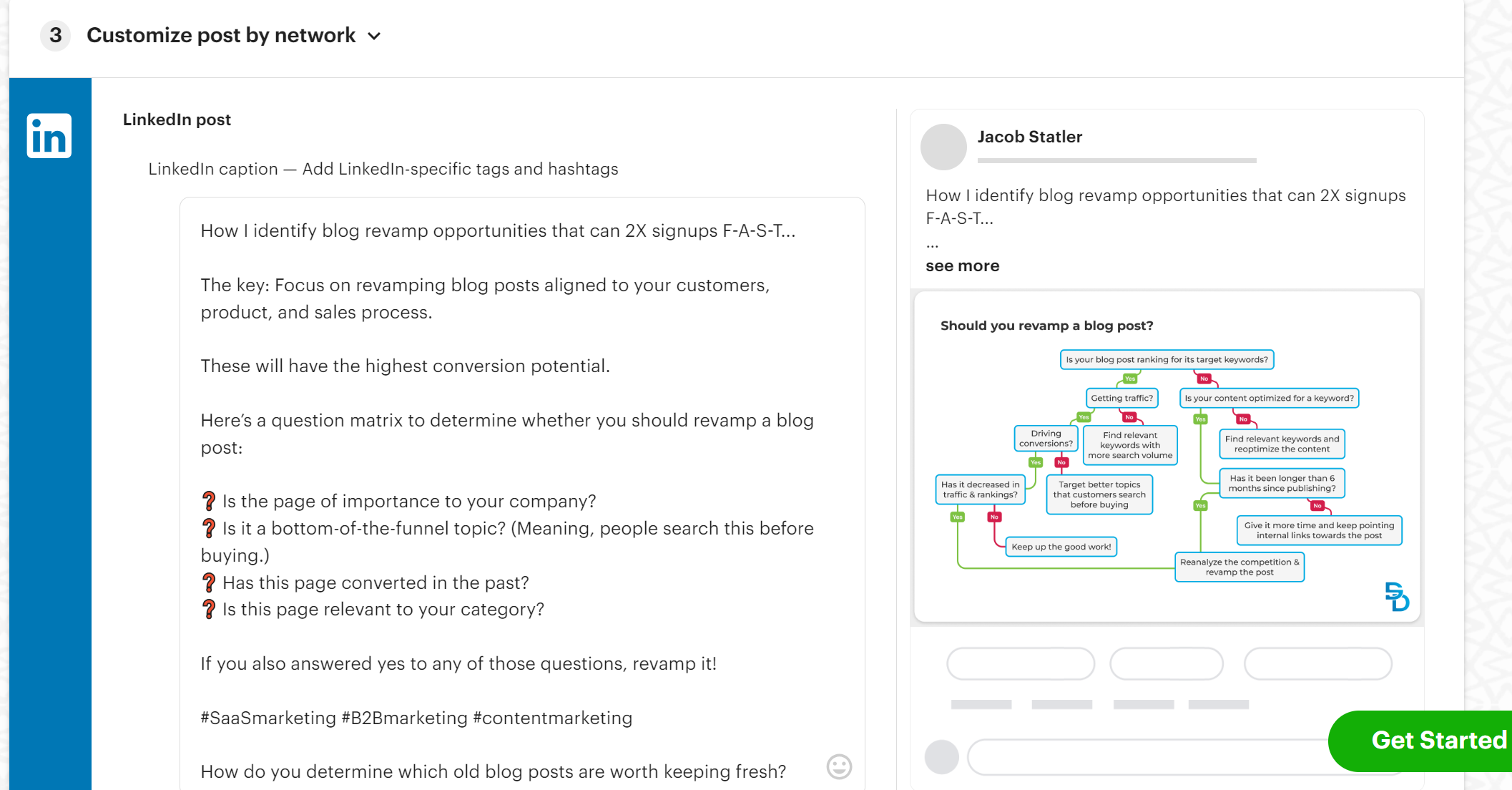Click the middle action pill in the preview footer
1512x790 pixels.
point(1166,663)
